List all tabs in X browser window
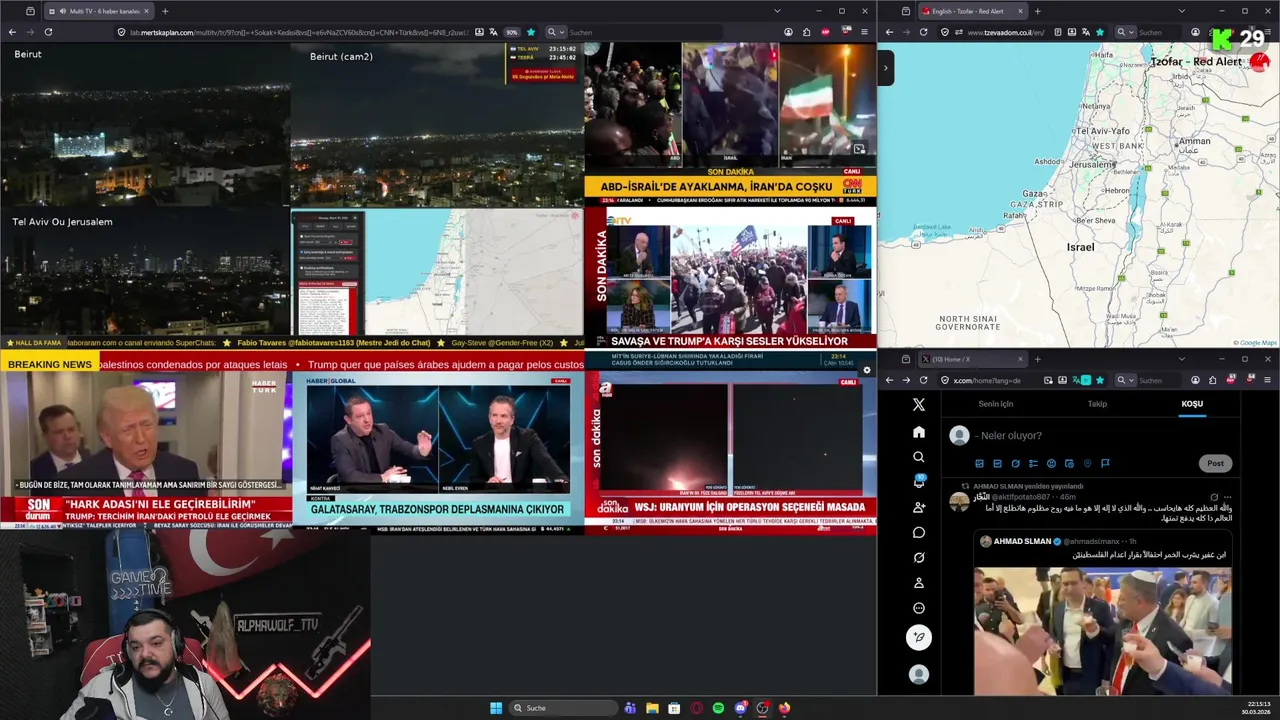 1181,359
